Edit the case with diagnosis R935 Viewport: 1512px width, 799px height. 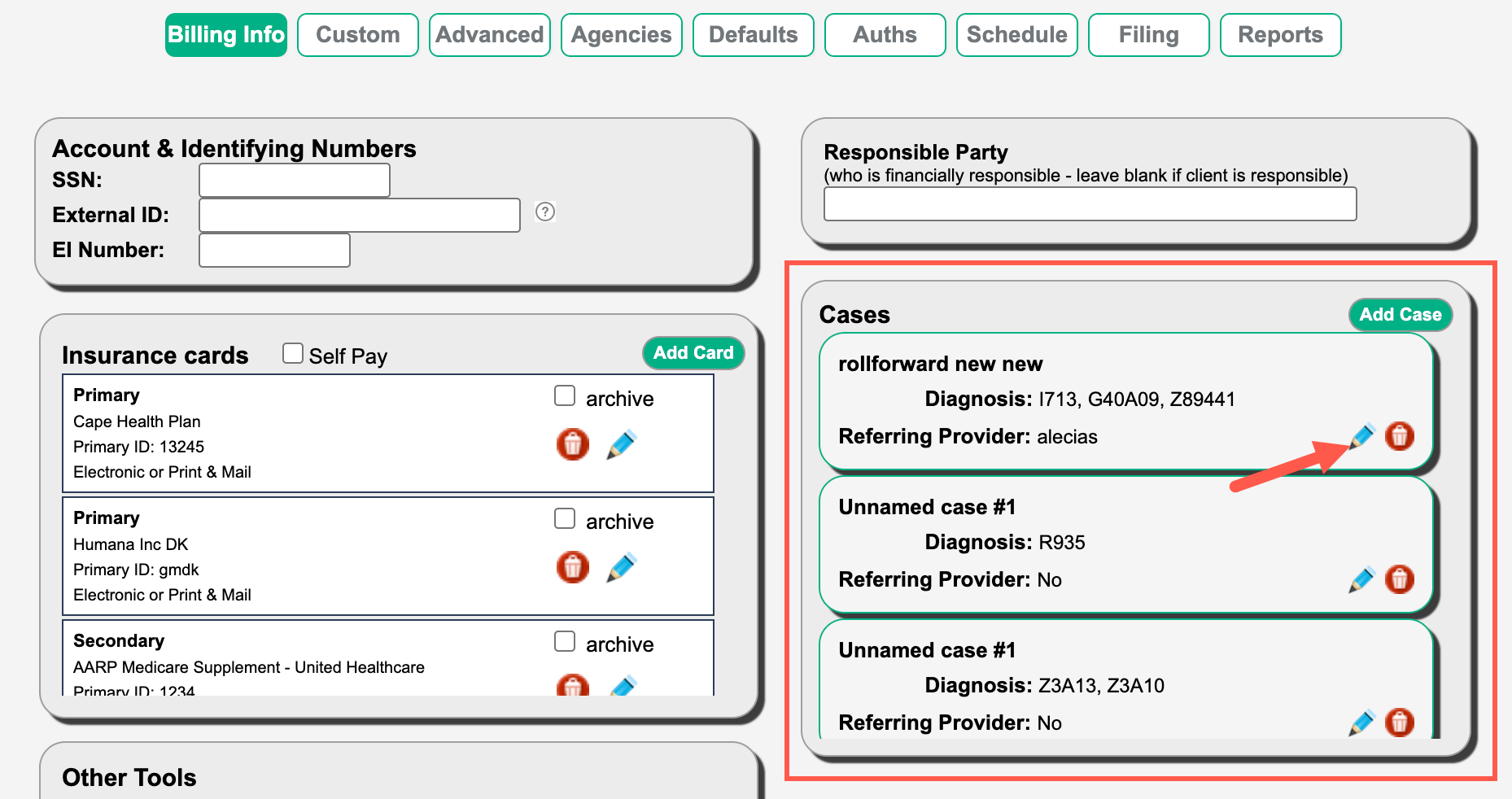1361,579
